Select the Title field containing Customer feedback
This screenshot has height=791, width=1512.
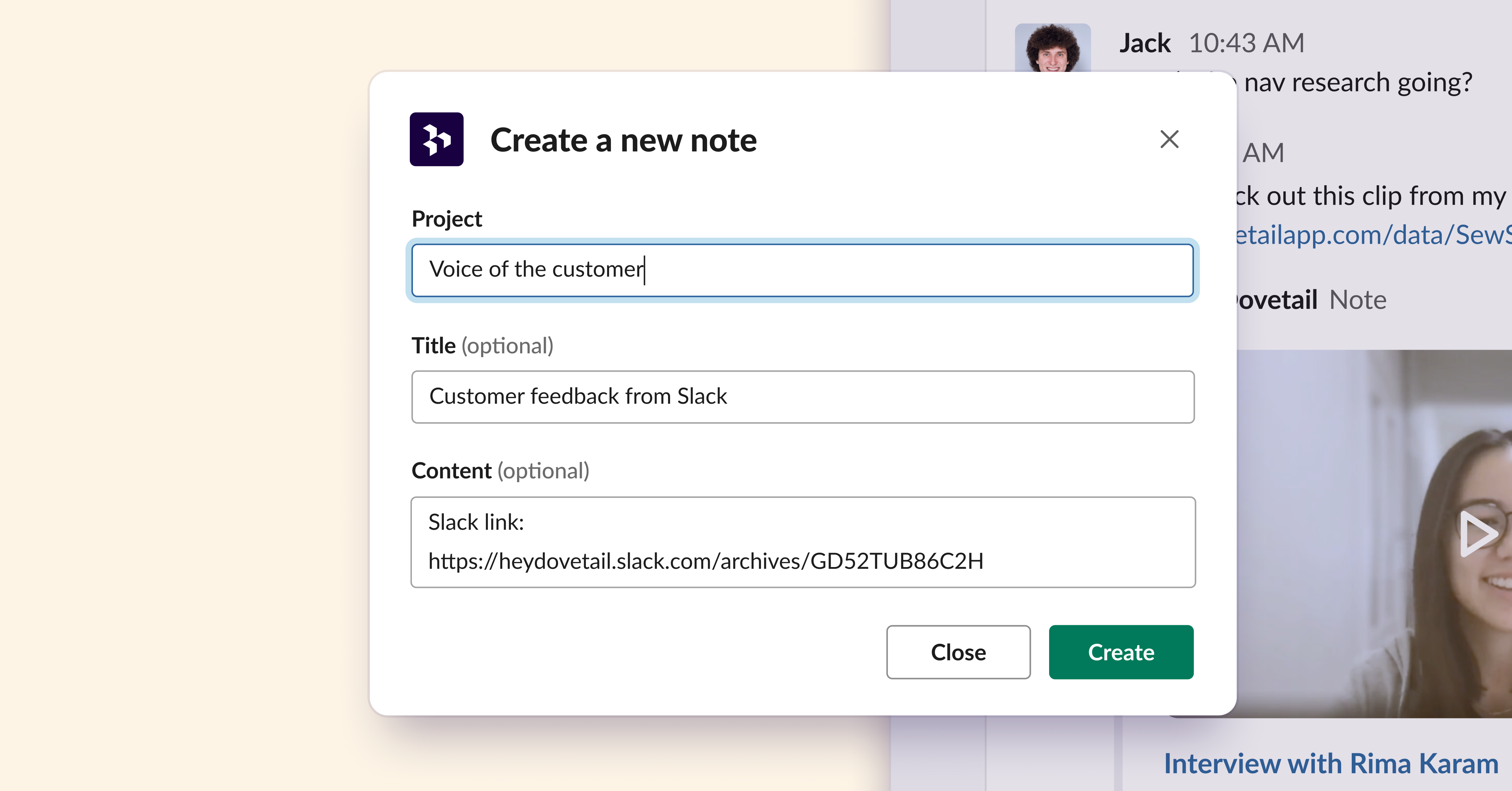[801, 397]
